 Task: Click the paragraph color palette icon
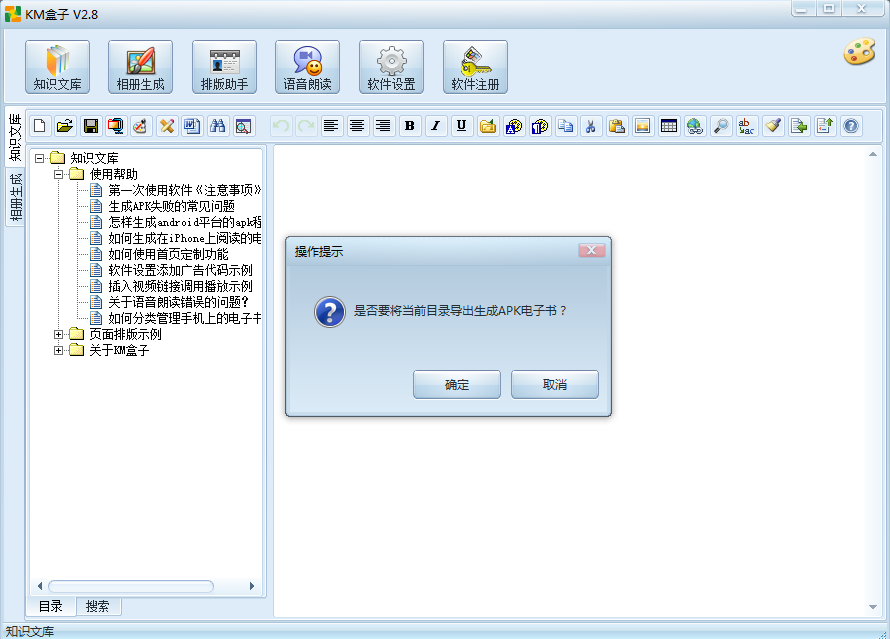click(x=540, y=126)
